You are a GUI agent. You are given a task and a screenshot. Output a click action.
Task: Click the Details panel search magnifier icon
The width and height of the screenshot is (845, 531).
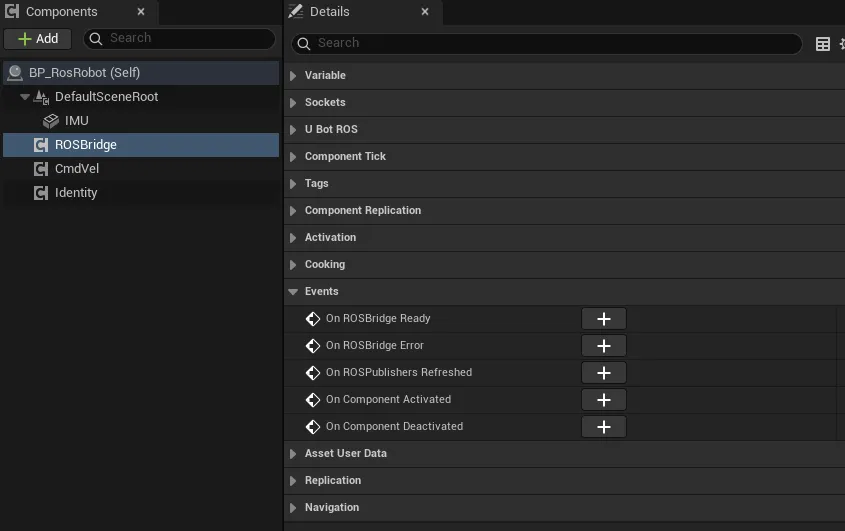pos(304,44)
